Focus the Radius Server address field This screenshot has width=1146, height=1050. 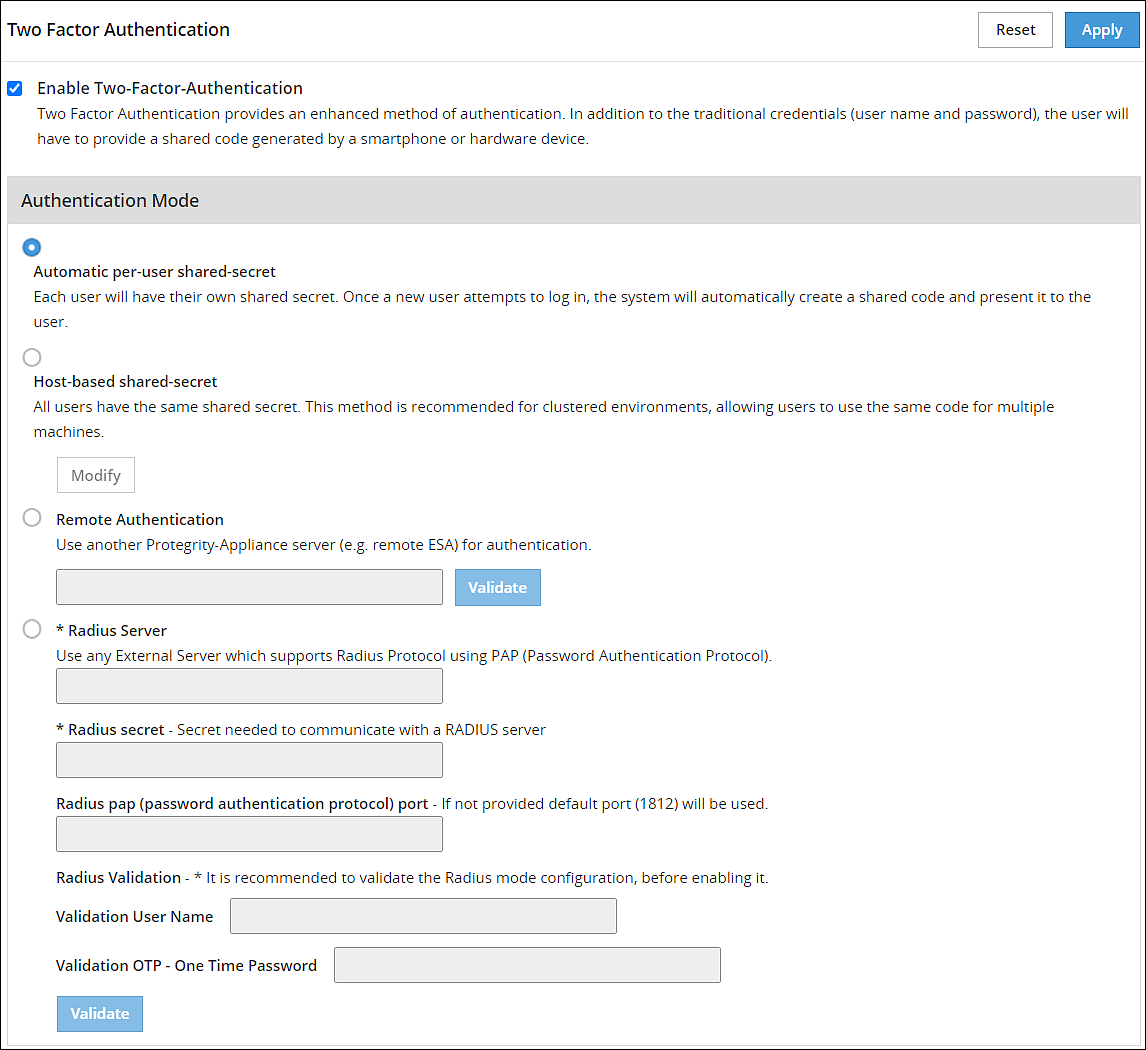(249, 686)
